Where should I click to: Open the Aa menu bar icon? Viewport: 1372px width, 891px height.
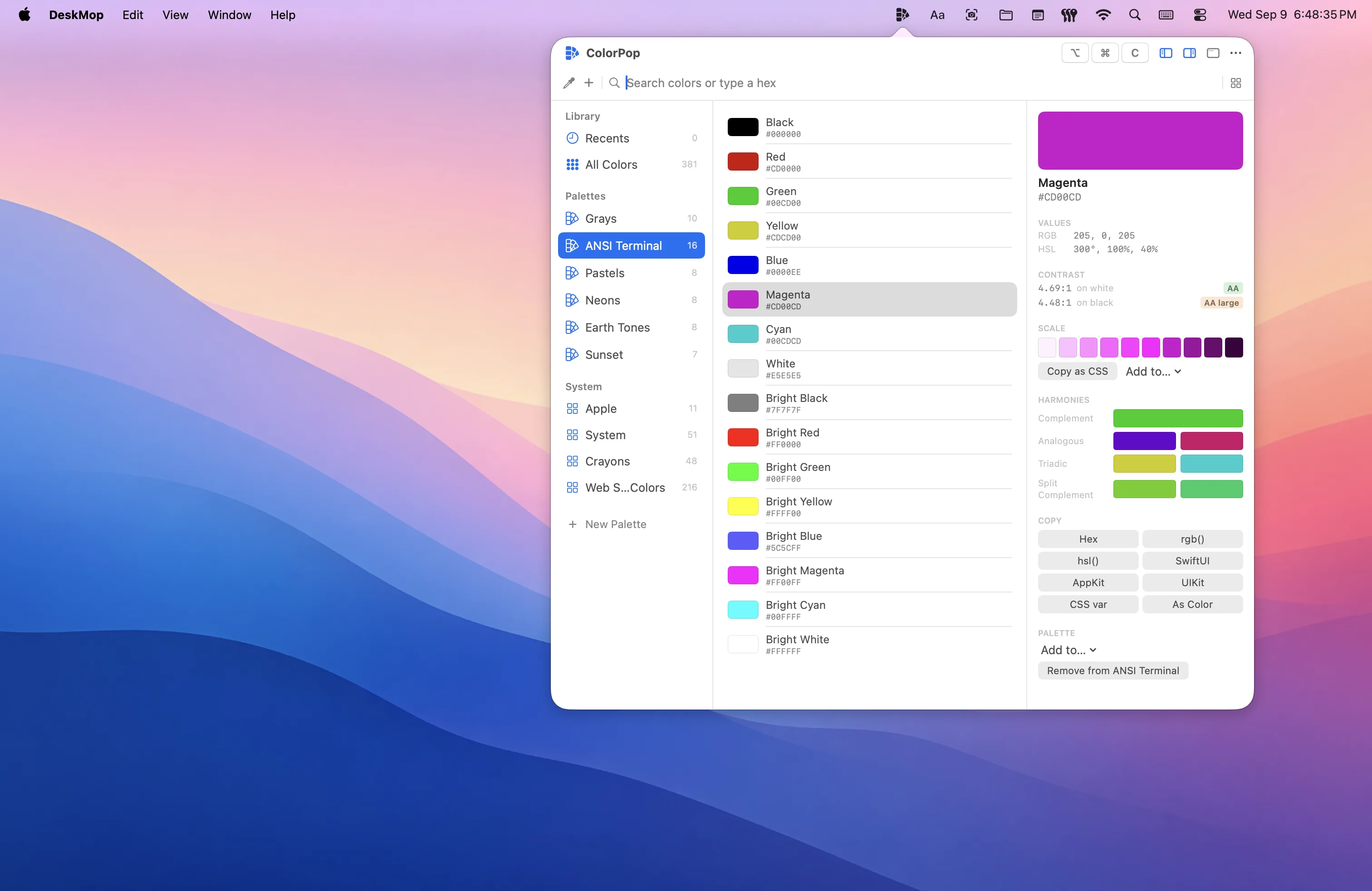click(x=937, y=15)
